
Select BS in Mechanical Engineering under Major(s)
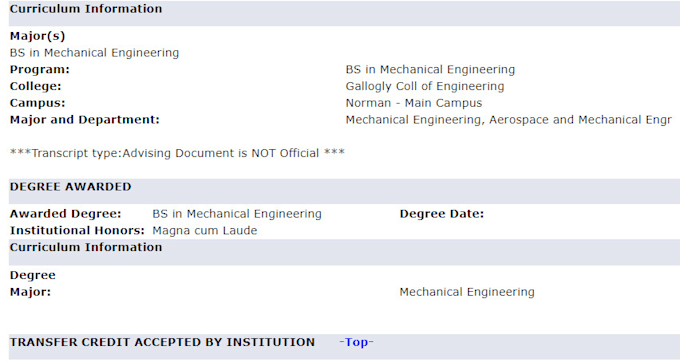tap(95, 53)
